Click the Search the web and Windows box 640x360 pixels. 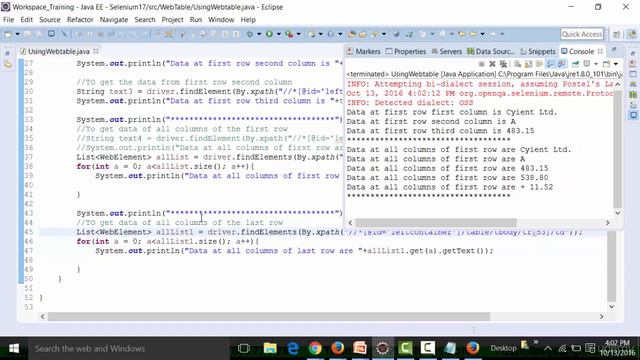(129, 349)
